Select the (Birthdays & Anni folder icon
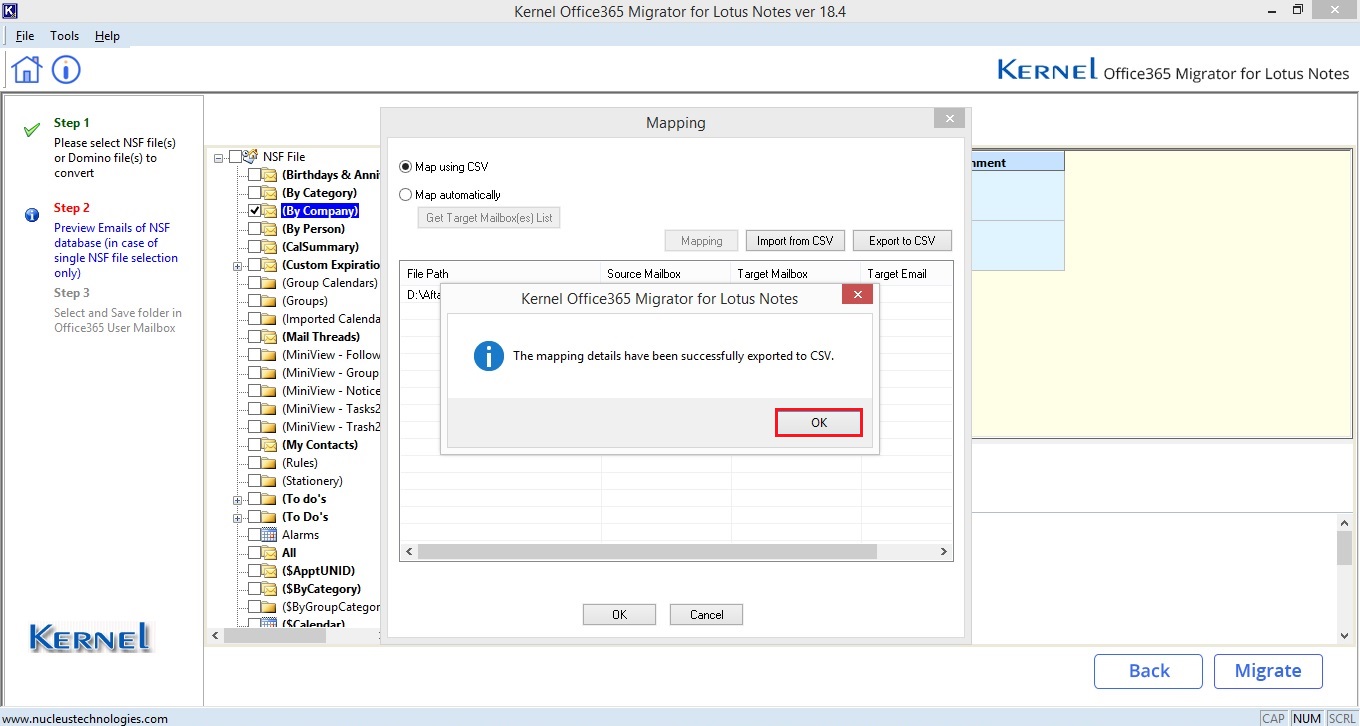The width and height of the screenshot is (1360, 726). 270,175
